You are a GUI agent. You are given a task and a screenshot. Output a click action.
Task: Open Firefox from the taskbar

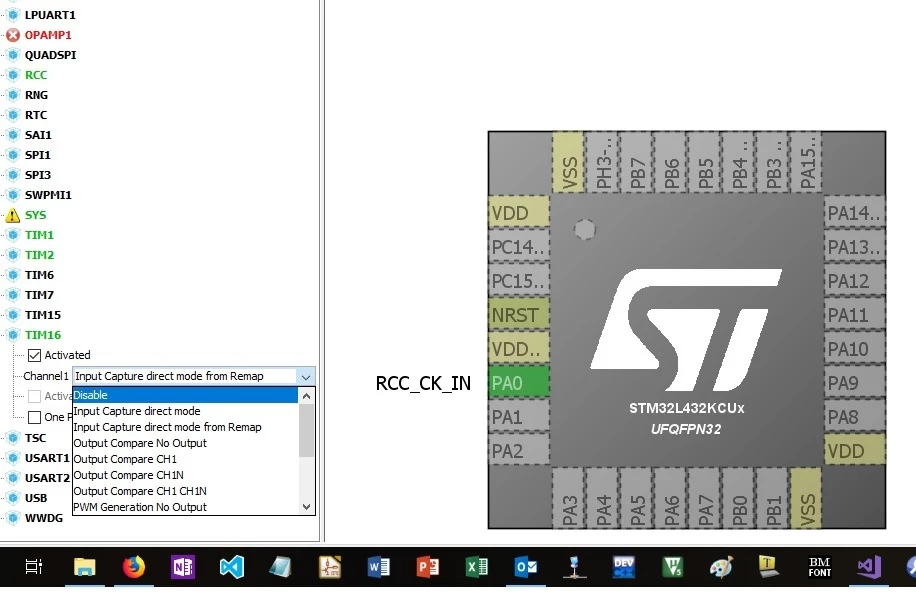pyautogui.click(x=134, y=567)
